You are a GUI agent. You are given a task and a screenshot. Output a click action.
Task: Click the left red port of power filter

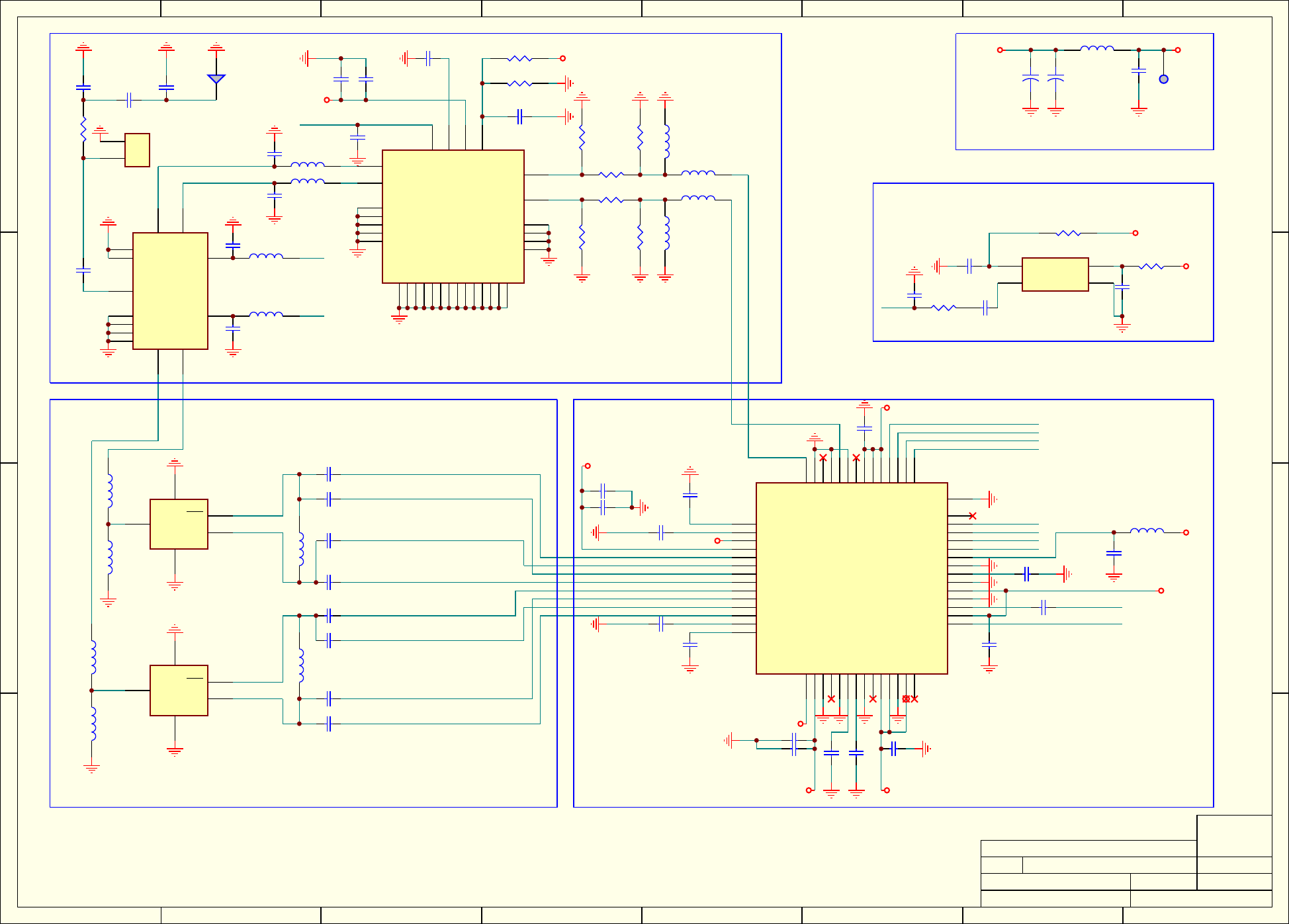1000,50
